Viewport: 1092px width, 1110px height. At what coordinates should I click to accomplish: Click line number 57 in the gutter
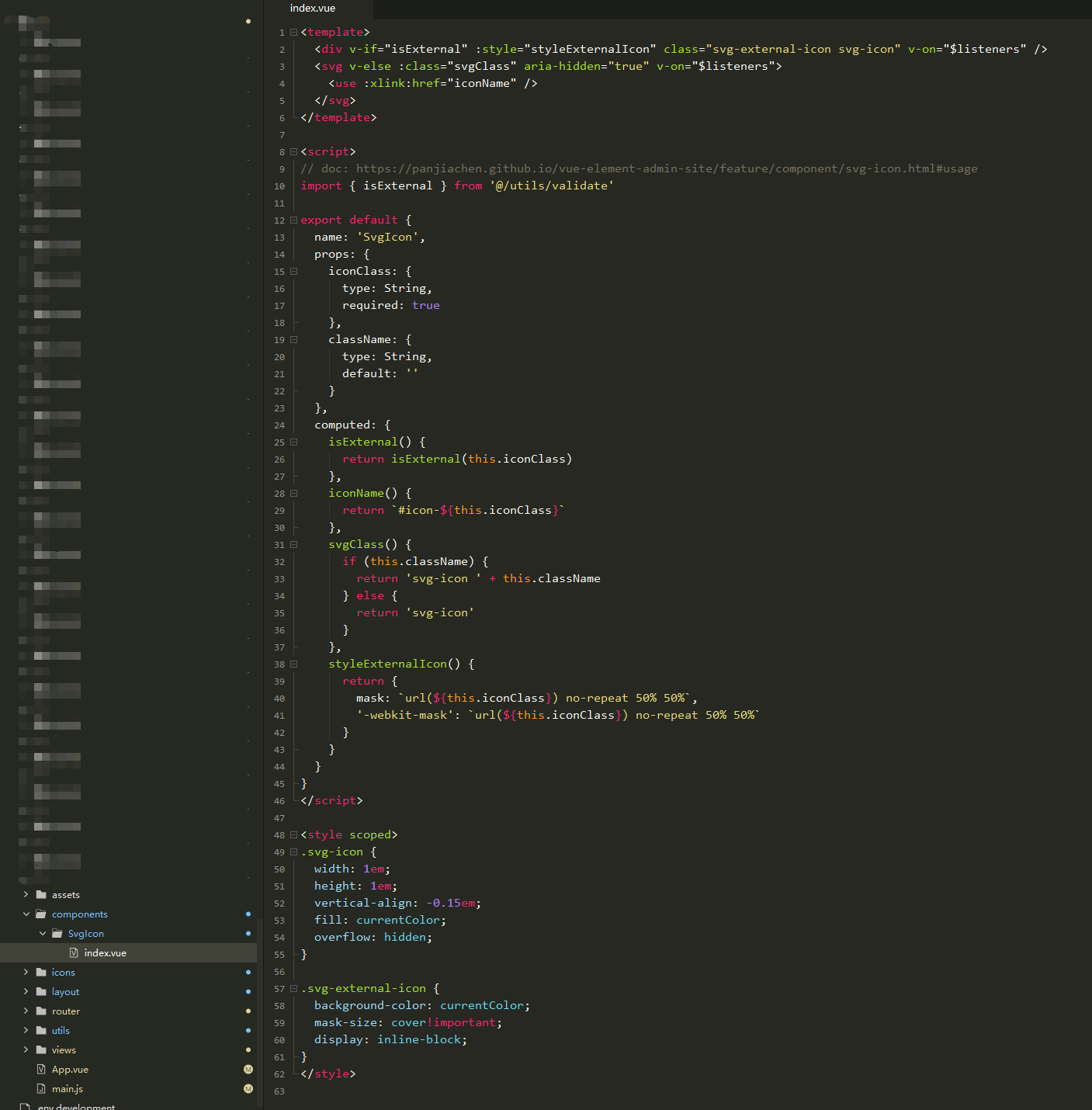click(x=279, y=989)
